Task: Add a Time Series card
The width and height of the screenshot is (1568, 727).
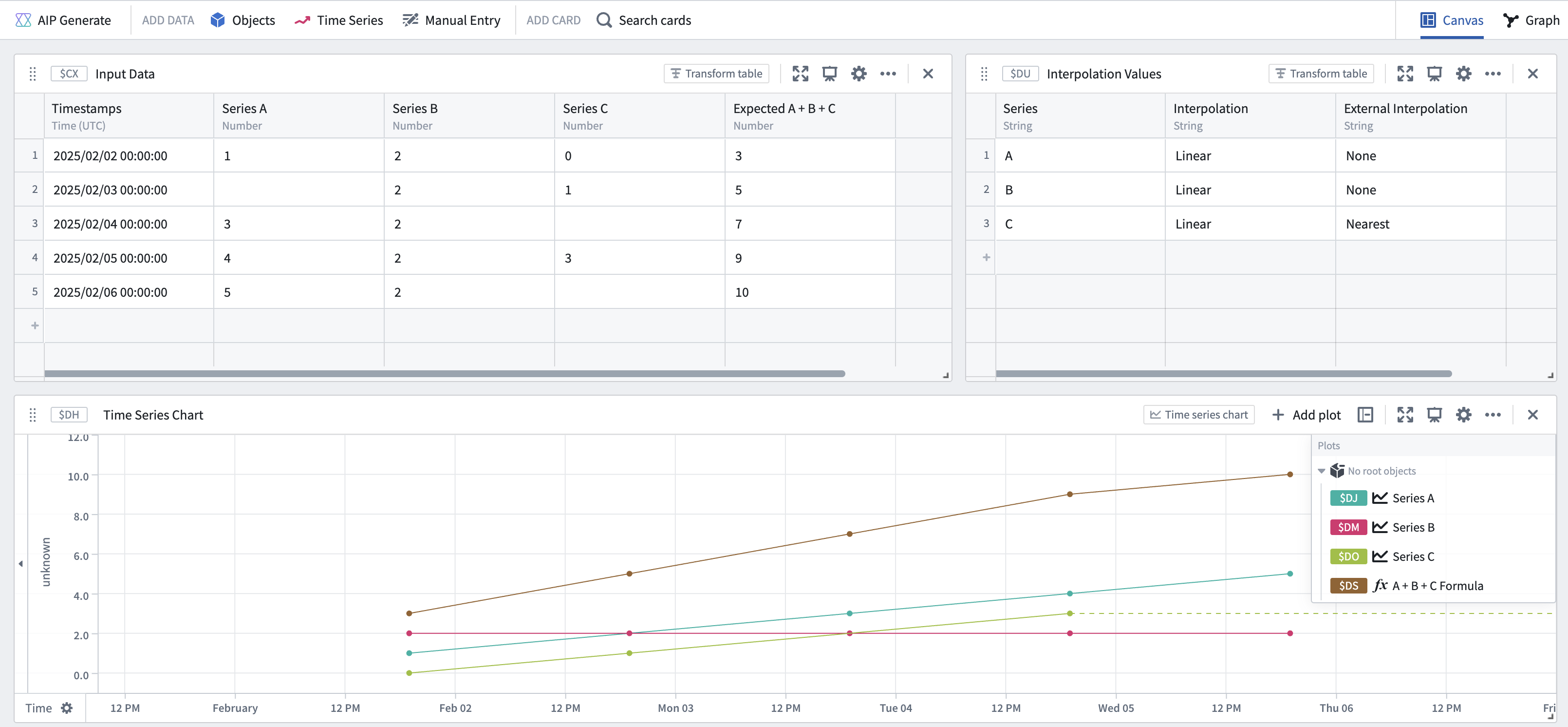Action: pyautogui.click(x=338, y=20)
